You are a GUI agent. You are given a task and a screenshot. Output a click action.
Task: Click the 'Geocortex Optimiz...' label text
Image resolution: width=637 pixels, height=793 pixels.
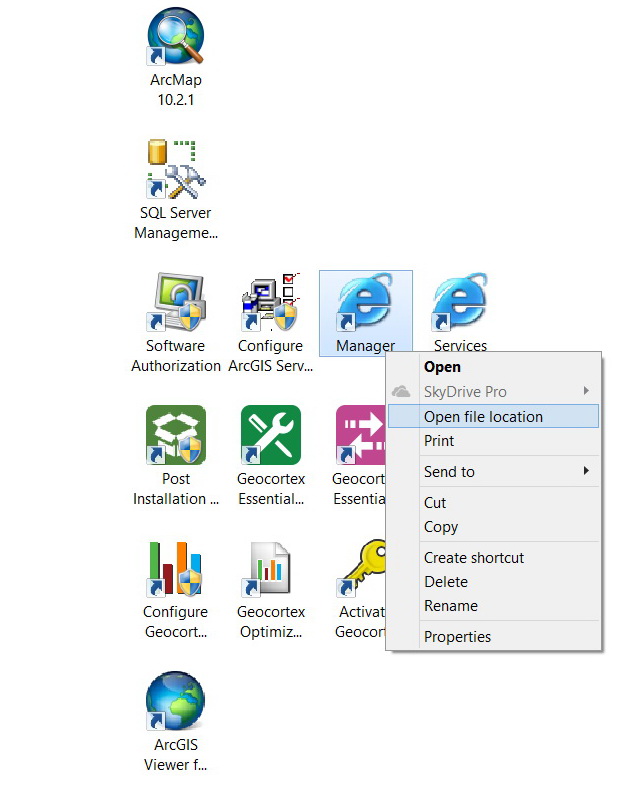tap(270, 622)
